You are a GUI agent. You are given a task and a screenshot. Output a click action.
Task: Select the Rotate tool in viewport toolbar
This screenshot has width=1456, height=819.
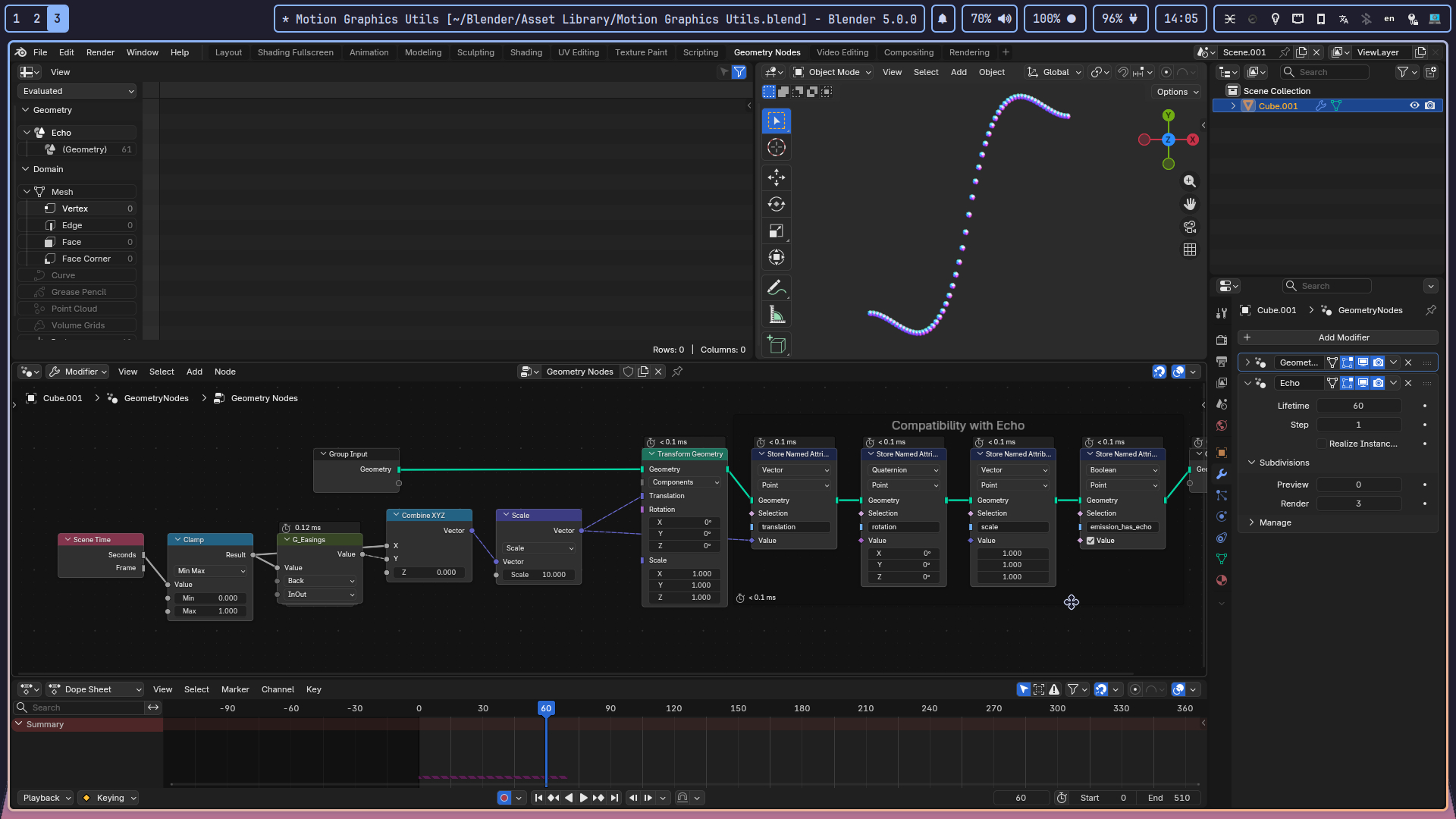click(776, 204)
